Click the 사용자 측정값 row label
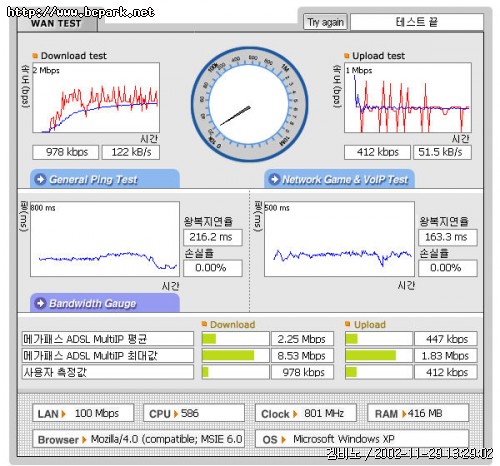This screenshot has height=466, width=500. [108, 372]
